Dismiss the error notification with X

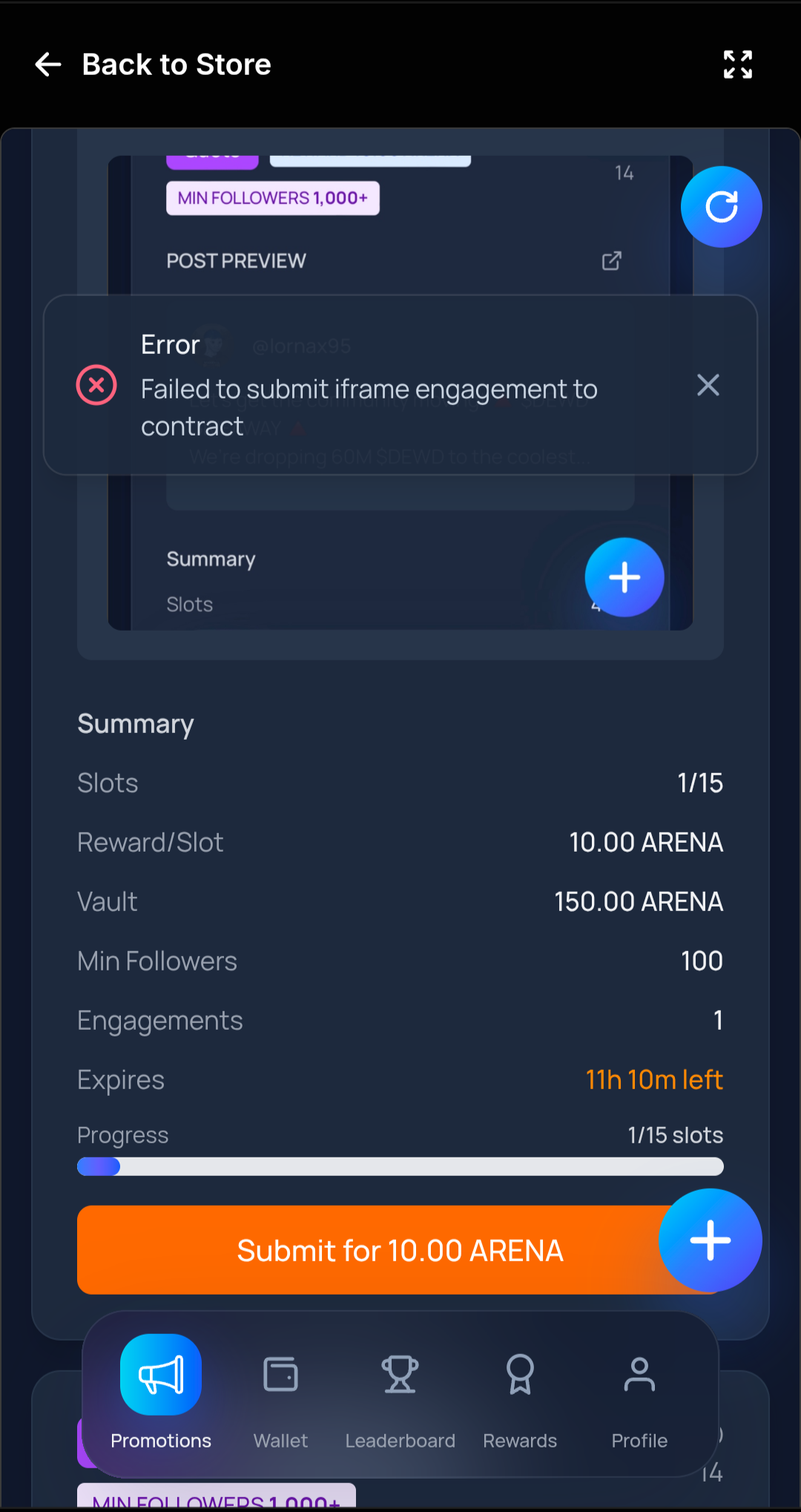(708, 385)
